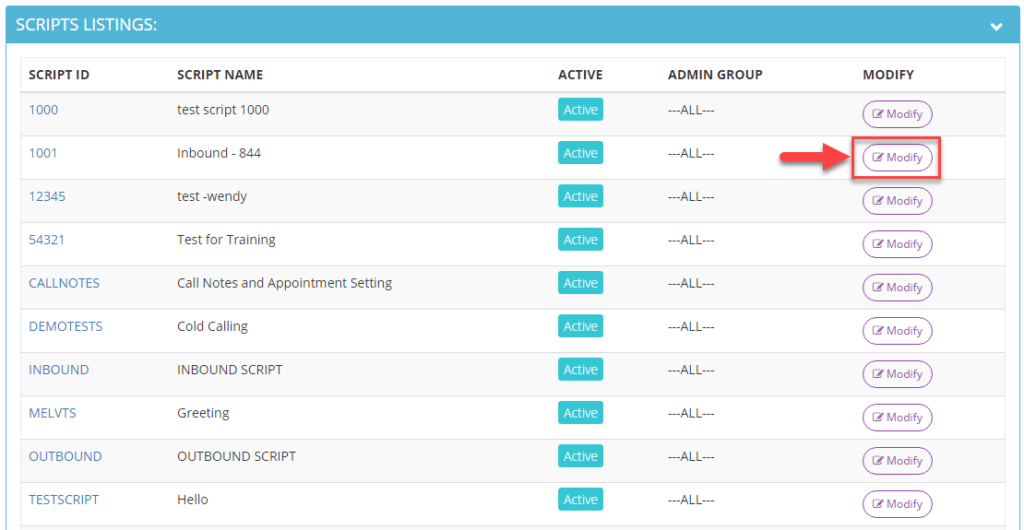The width and height of the screenshot is (1024, 530).
Task: Click the SCRIPT NAME column header
Action: pos(220,75)
